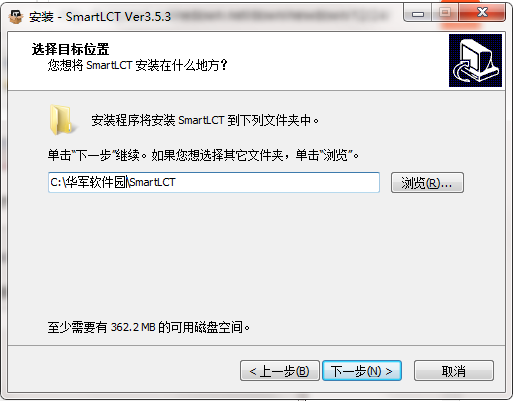Click the 362.2 MB disk space notice
Image resolution: width=516 pixels, height=401 pixels.
[x=149, y=327]
